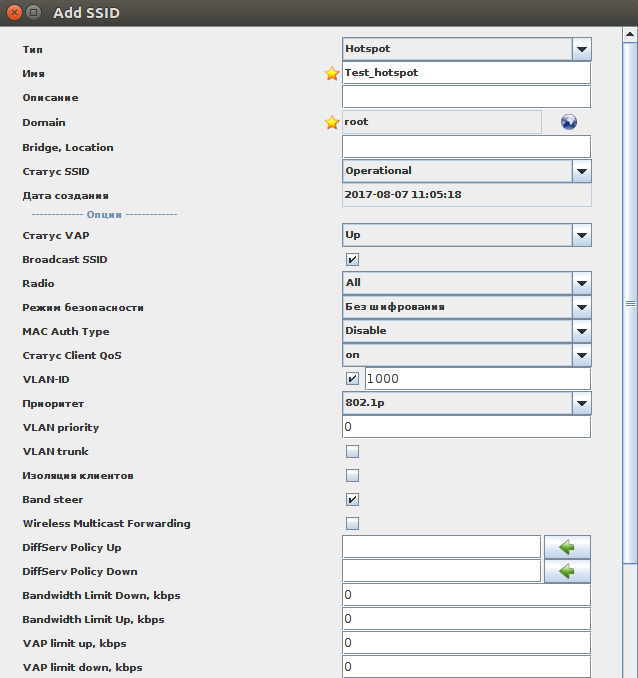
Task: Click the globe icon next to Domain
Action: [x=569, y=122]
